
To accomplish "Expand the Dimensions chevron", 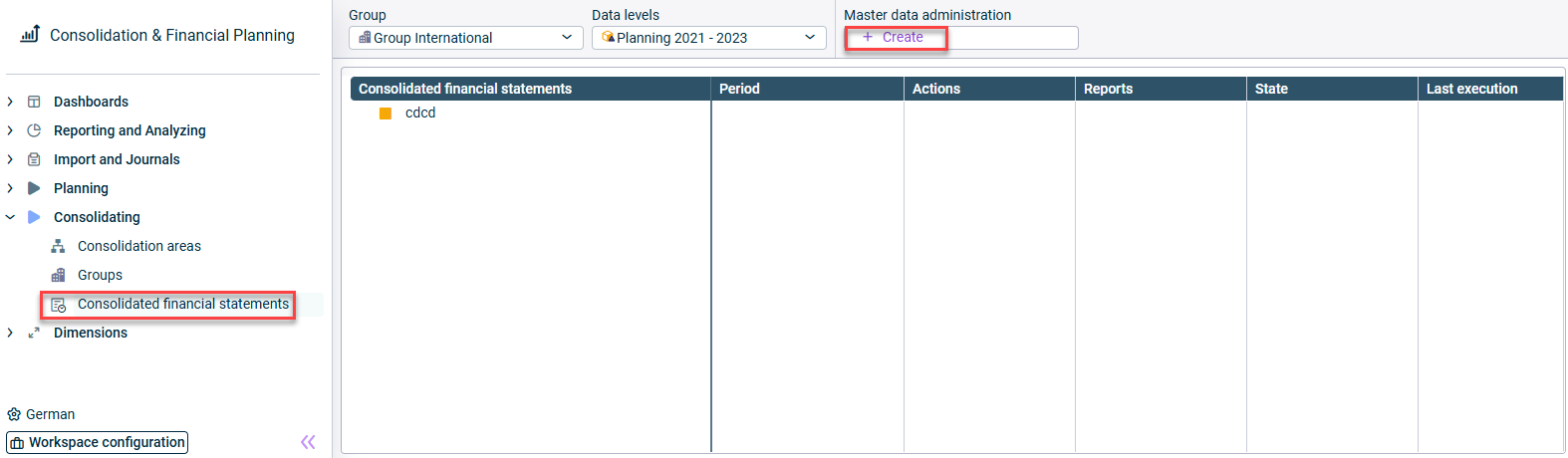I will [10, 333].
